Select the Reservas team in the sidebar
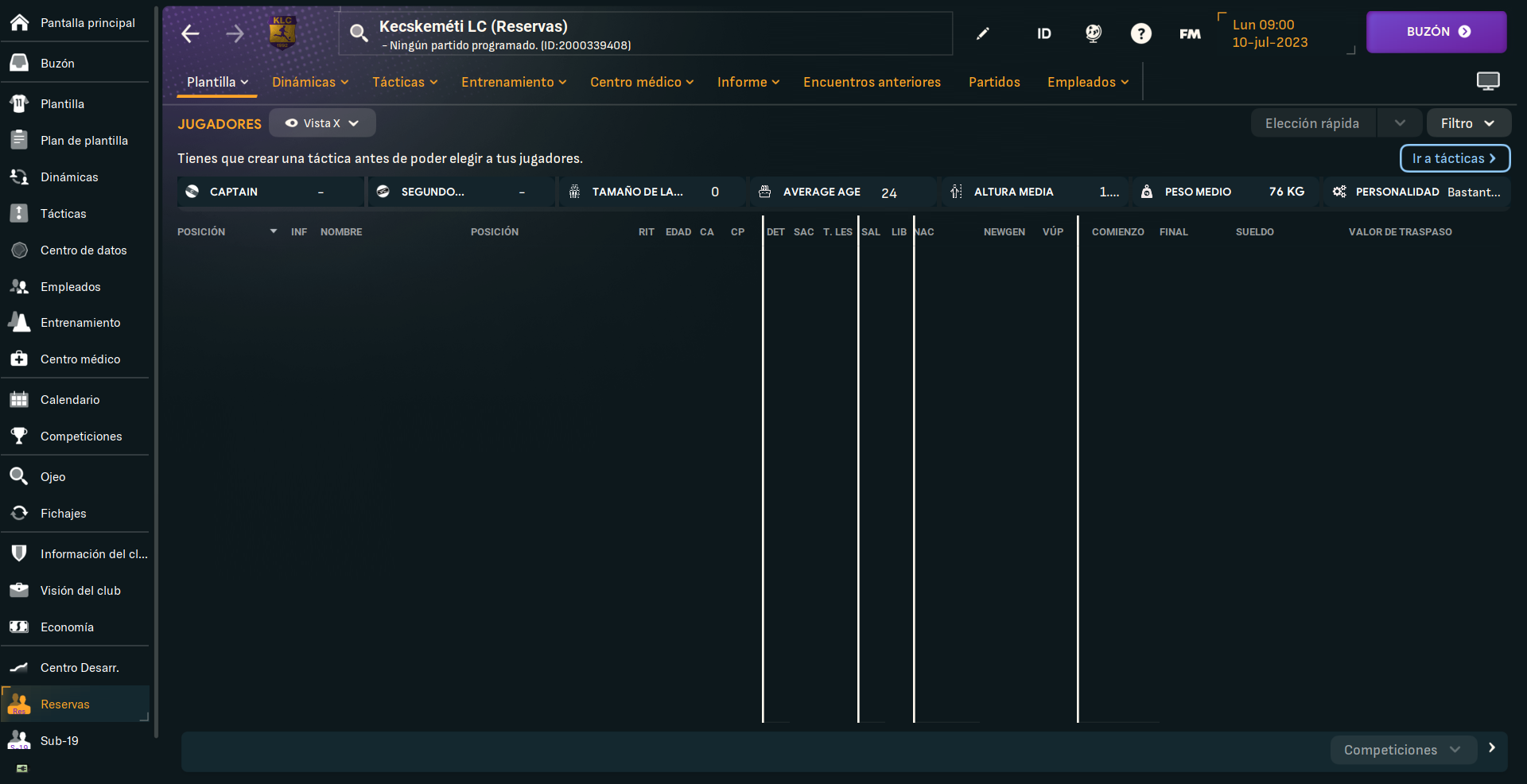Image resolution: width=1527 pixels, height=784 pixels. pyautogui.click(x=75, y=704)
